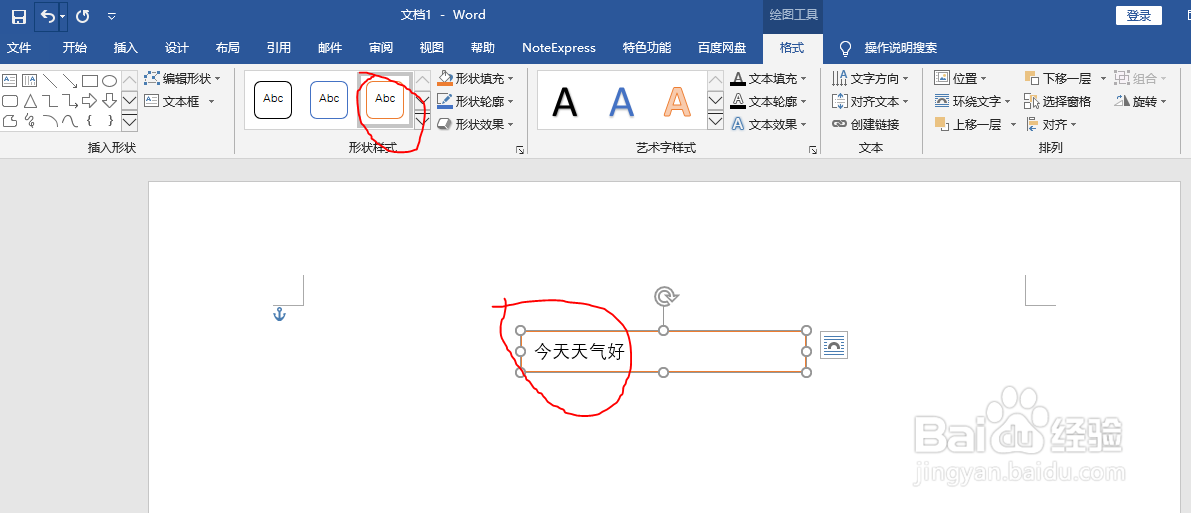Screen dimensions: 1191x513
Task: Open the 形状轮廓 color dropdown
Action: click(476, 101)
